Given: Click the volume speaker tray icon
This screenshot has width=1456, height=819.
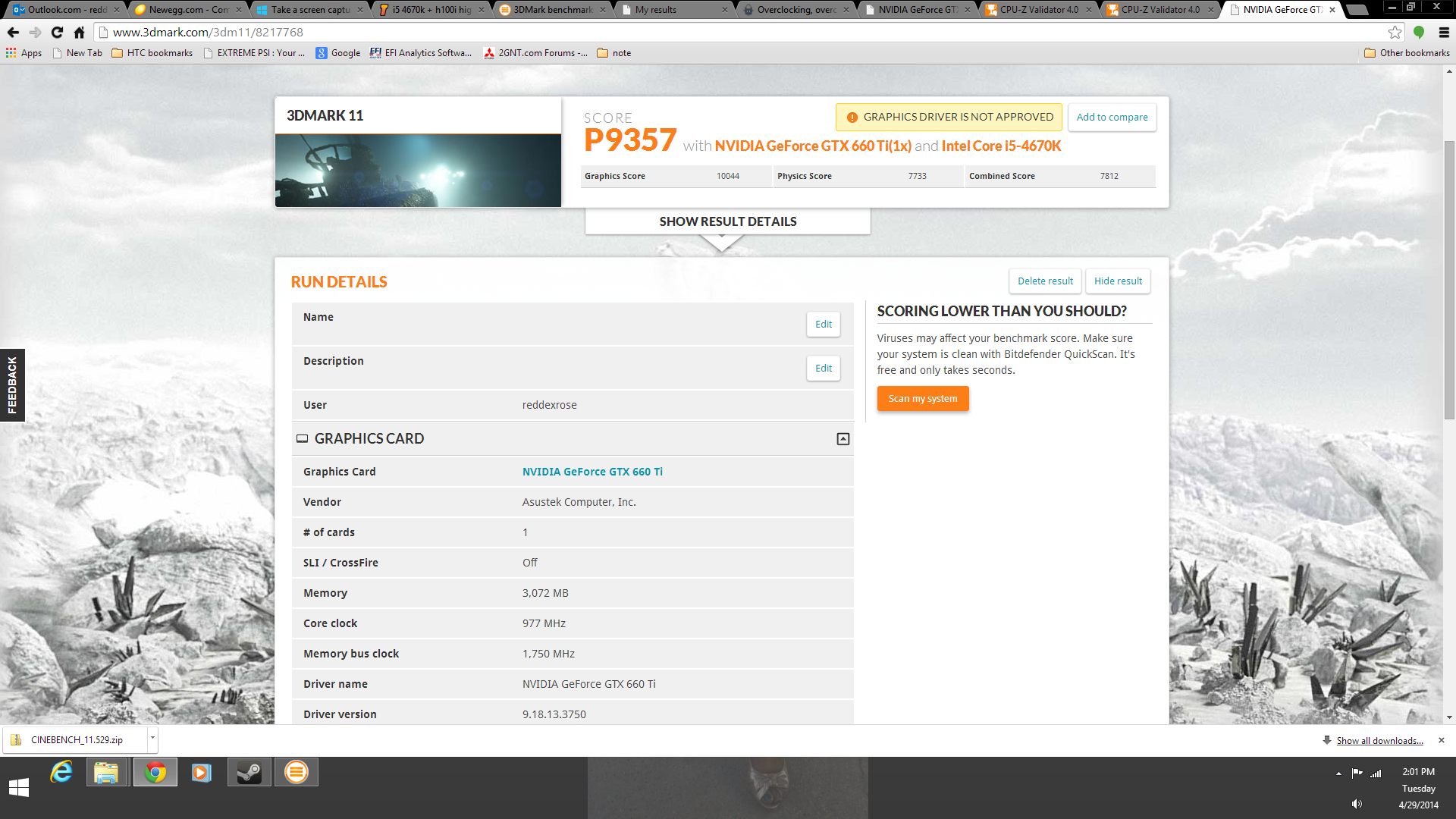Looking at the screenshot, I should pyautogui.click(x=1357, y=804).
